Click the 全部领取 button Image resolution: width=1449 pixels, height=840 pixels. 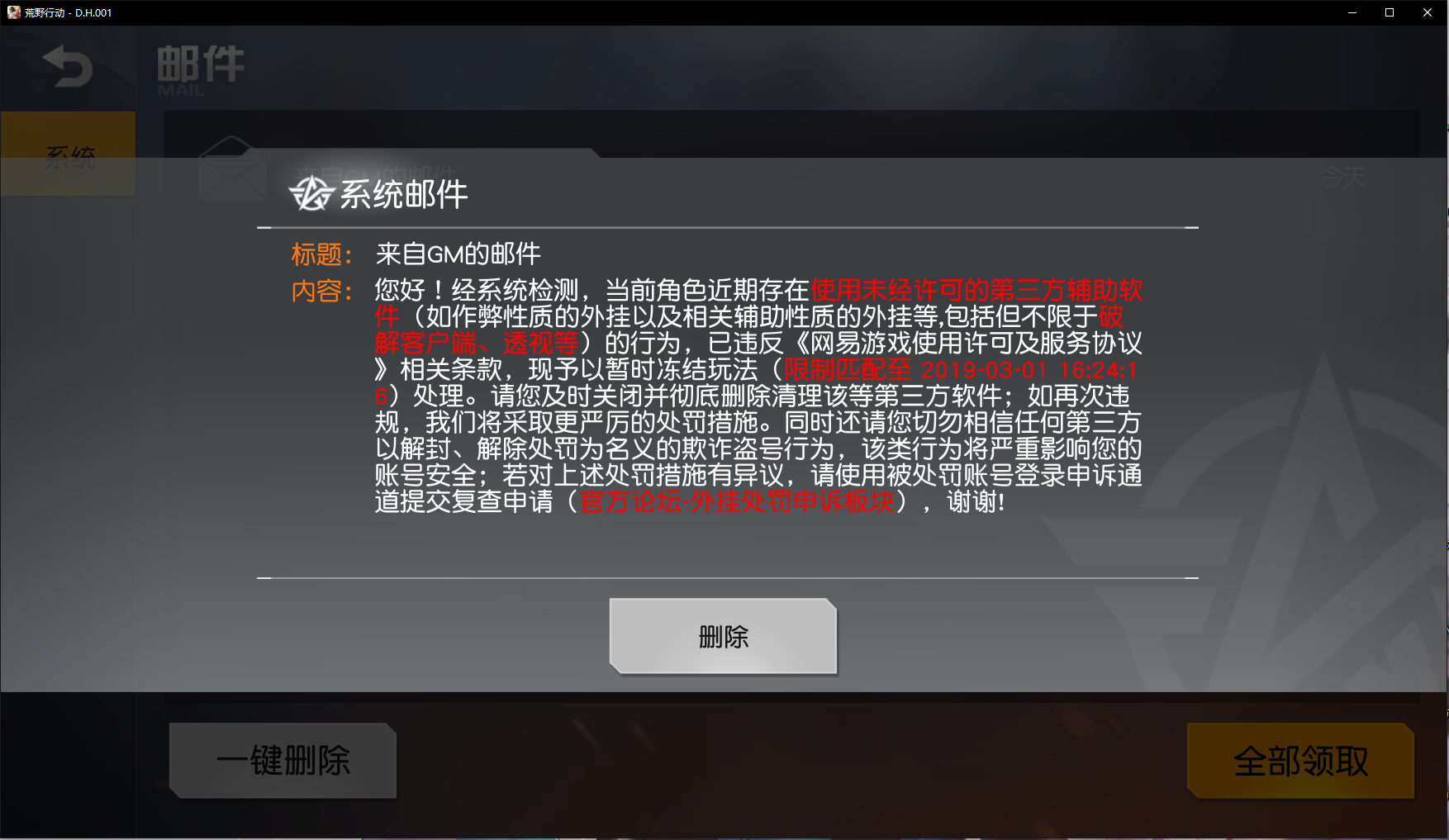tap(1300, 761)
